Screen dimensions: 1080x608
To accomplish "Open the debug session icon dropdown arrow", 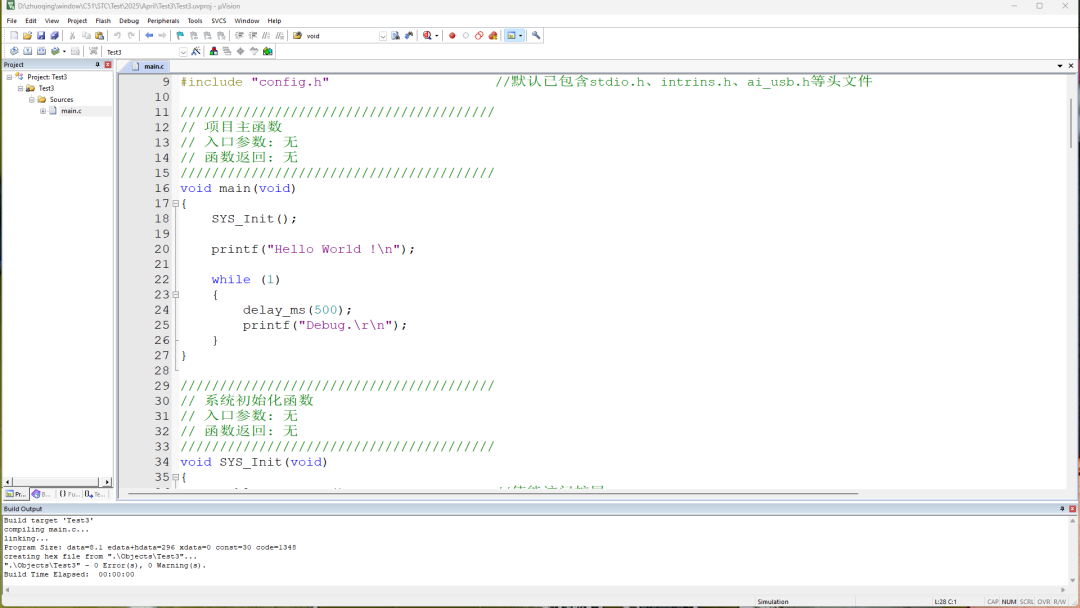I will click(437, 36).
